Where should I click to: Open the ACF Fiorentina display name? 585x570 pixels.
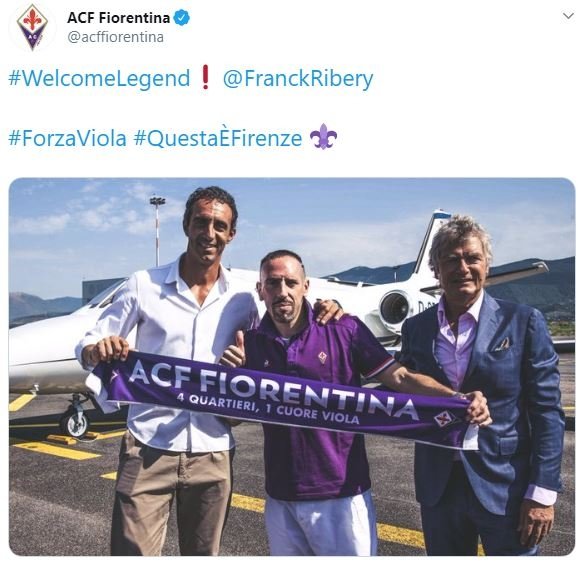point(118,18)
